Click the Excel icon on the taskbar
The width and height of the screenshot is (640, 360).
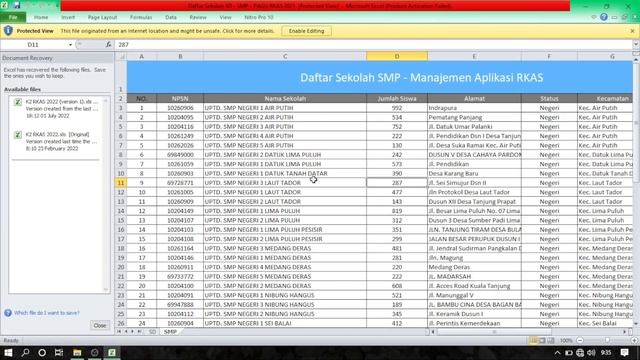(111, 353)
